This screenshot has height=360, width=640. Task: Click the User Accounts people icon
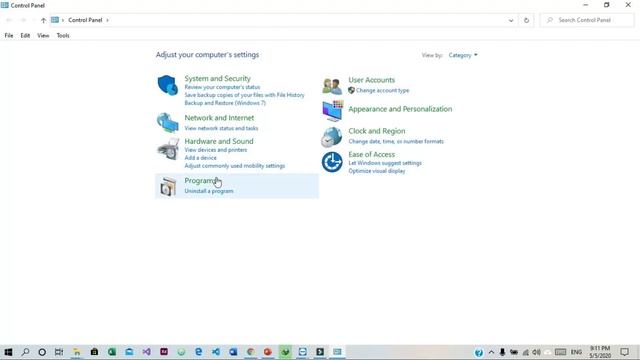332,86
